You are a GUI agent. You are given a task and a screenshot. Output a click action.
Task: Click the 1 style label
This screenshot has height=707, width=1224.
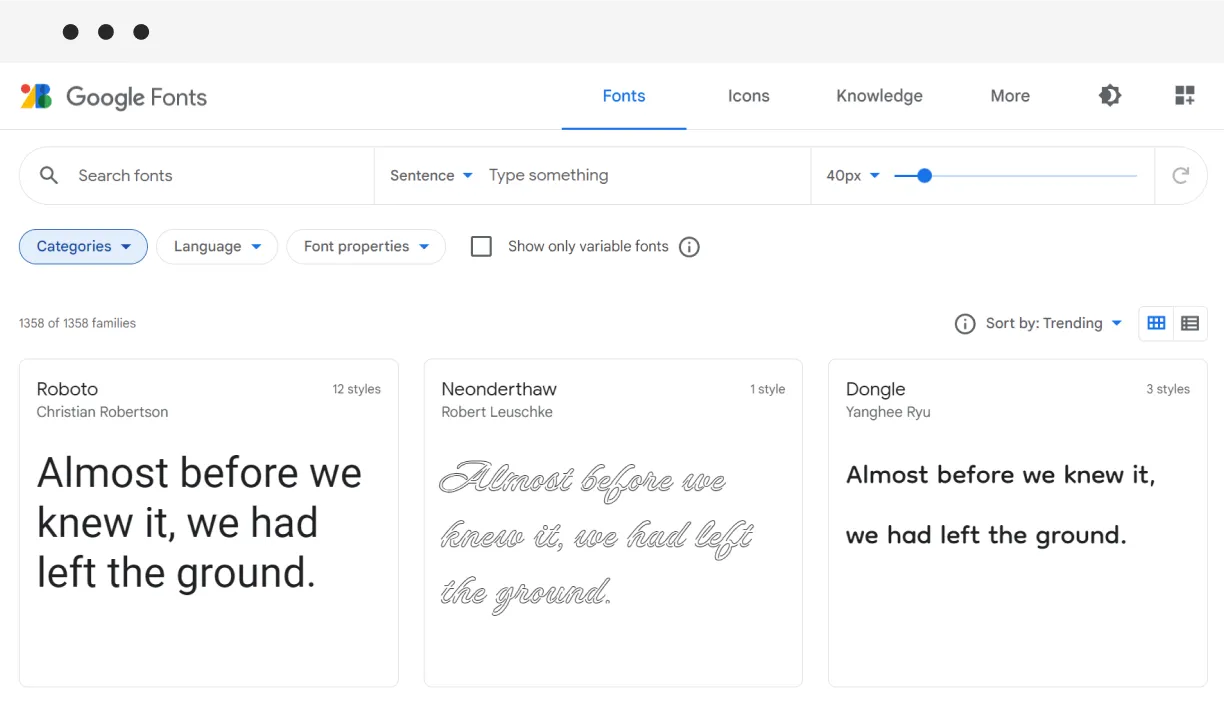pos(768,389)
